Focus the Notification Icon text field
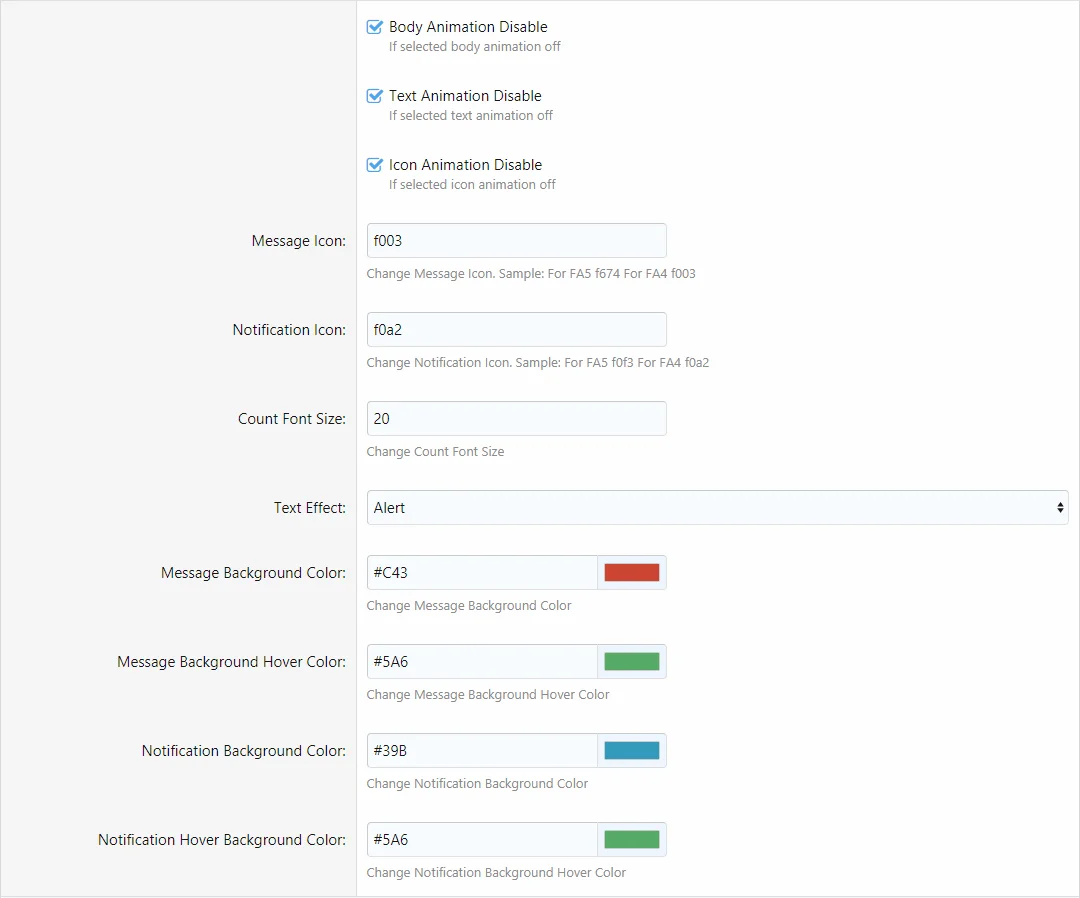Image resolution: width=1080 pixels, height=898 pixels. [x=516, y=330]
